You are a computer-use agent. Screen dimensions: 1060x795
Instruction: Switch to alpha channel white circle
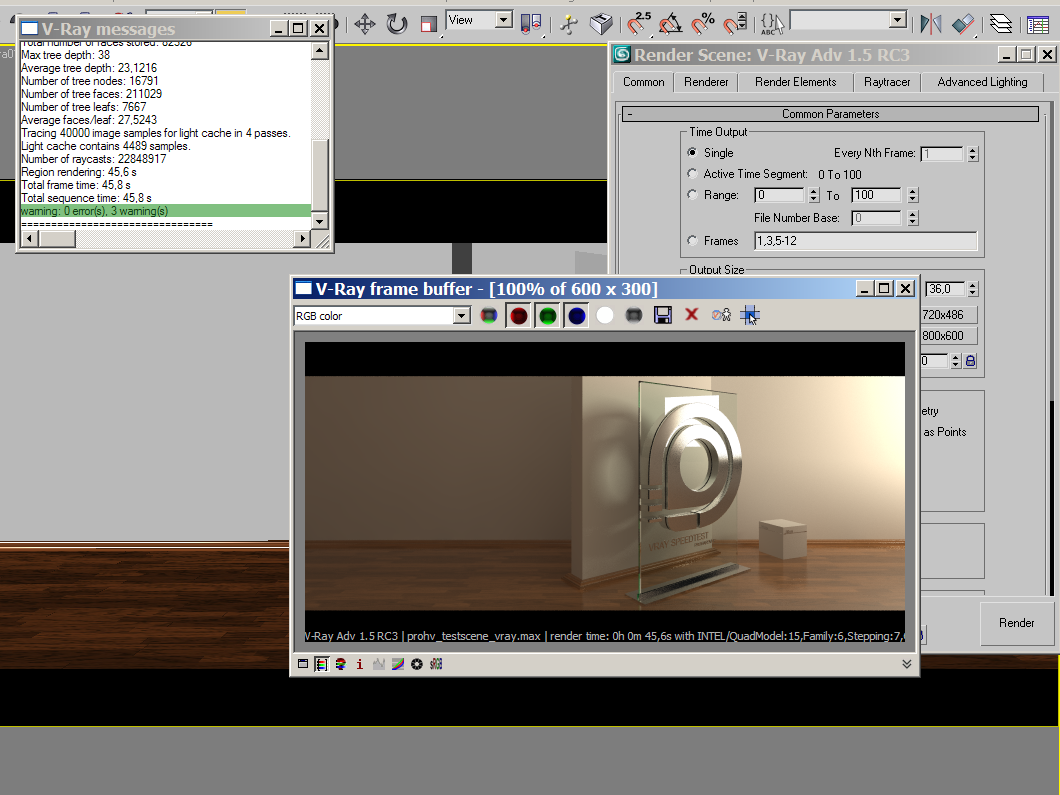click(605, 315)
